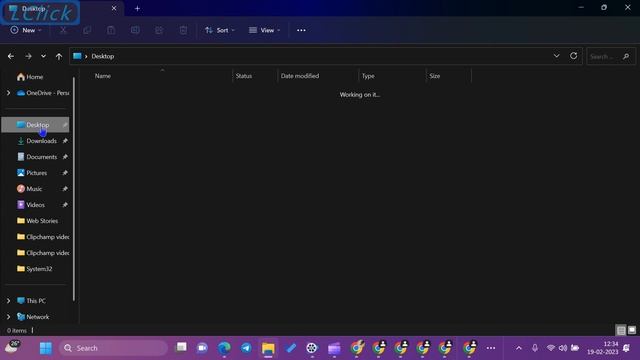Click the Share icon in toolbar

tap(159, 30)
